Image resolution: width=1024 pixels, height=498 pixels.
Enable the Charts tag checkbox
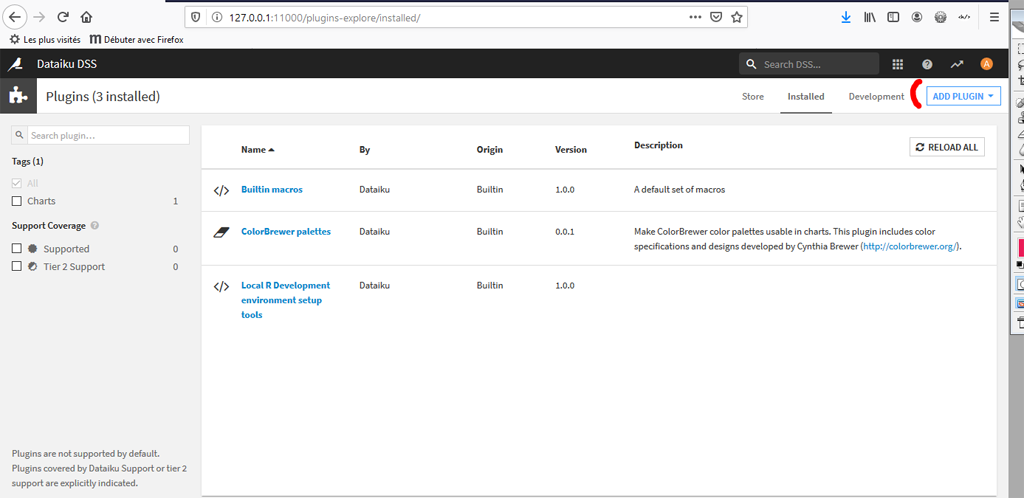point(17,201)
